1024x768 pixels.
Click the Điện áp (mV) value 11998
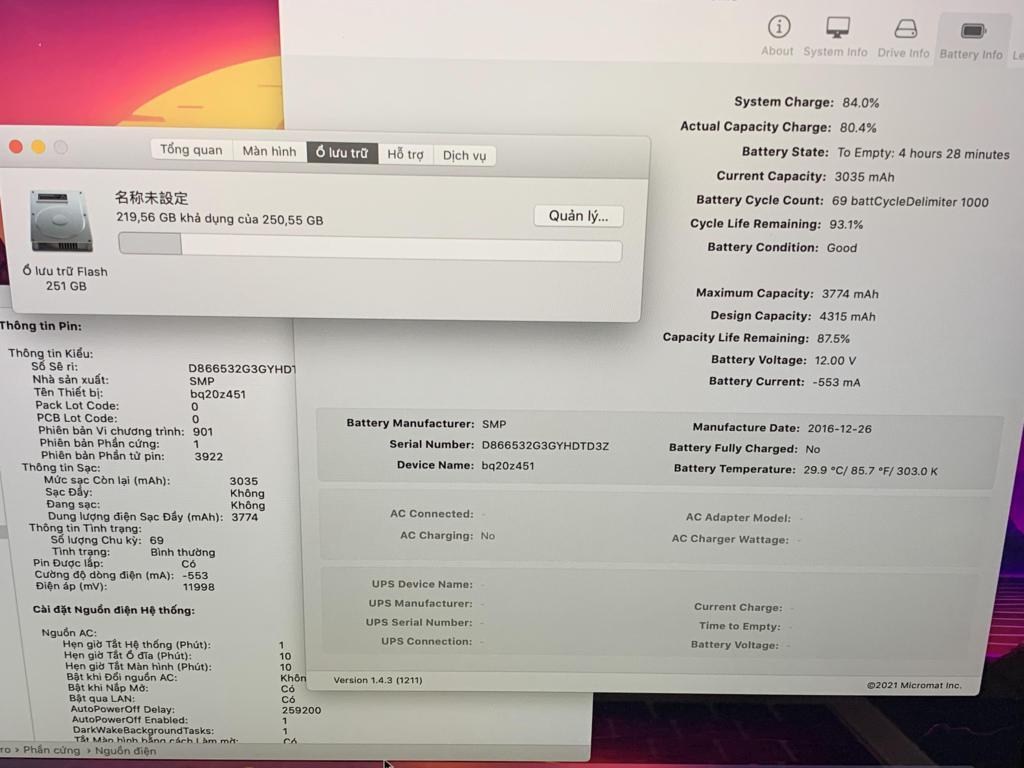coord(199,587)
